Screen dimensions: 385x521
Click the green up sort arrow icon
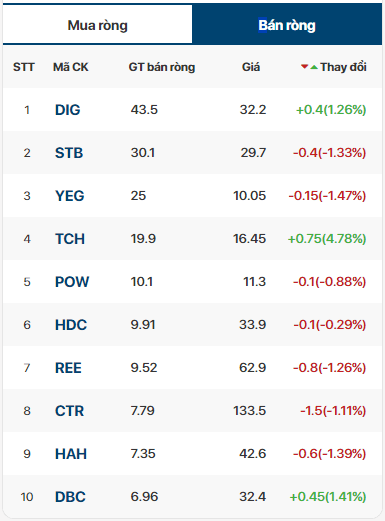(314, 67)
